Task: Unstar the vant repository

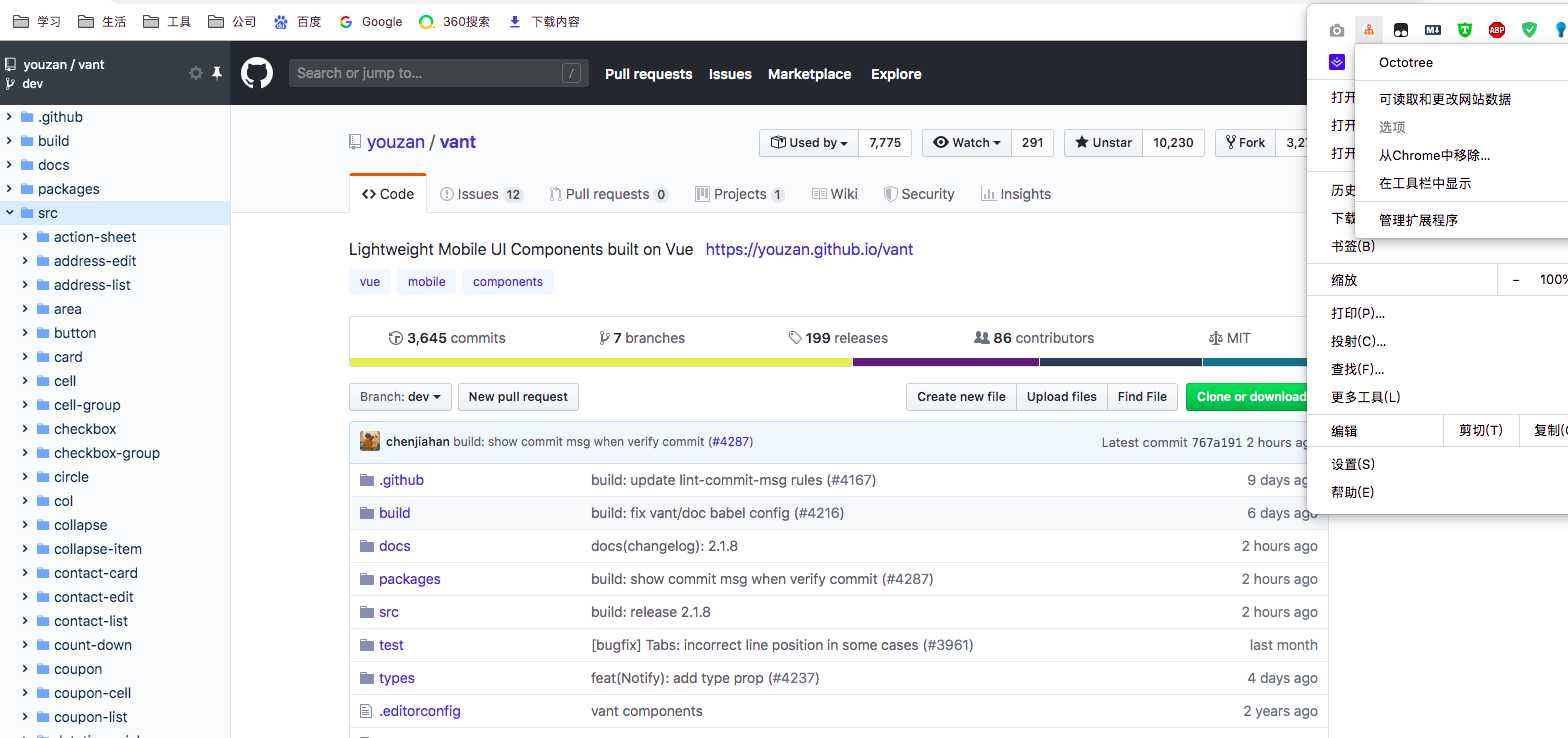Action: pos(1103,143)
